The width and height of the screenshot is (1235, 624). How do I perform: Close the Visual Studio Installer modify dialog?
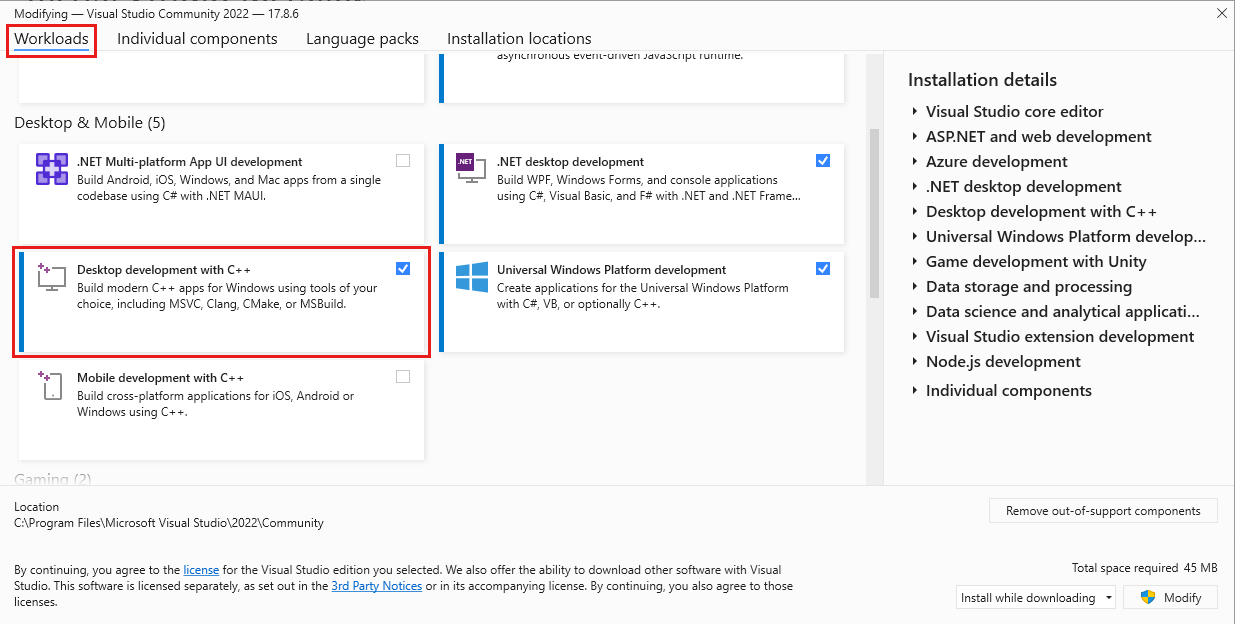pyautogui.click(x=1221, y=13)
